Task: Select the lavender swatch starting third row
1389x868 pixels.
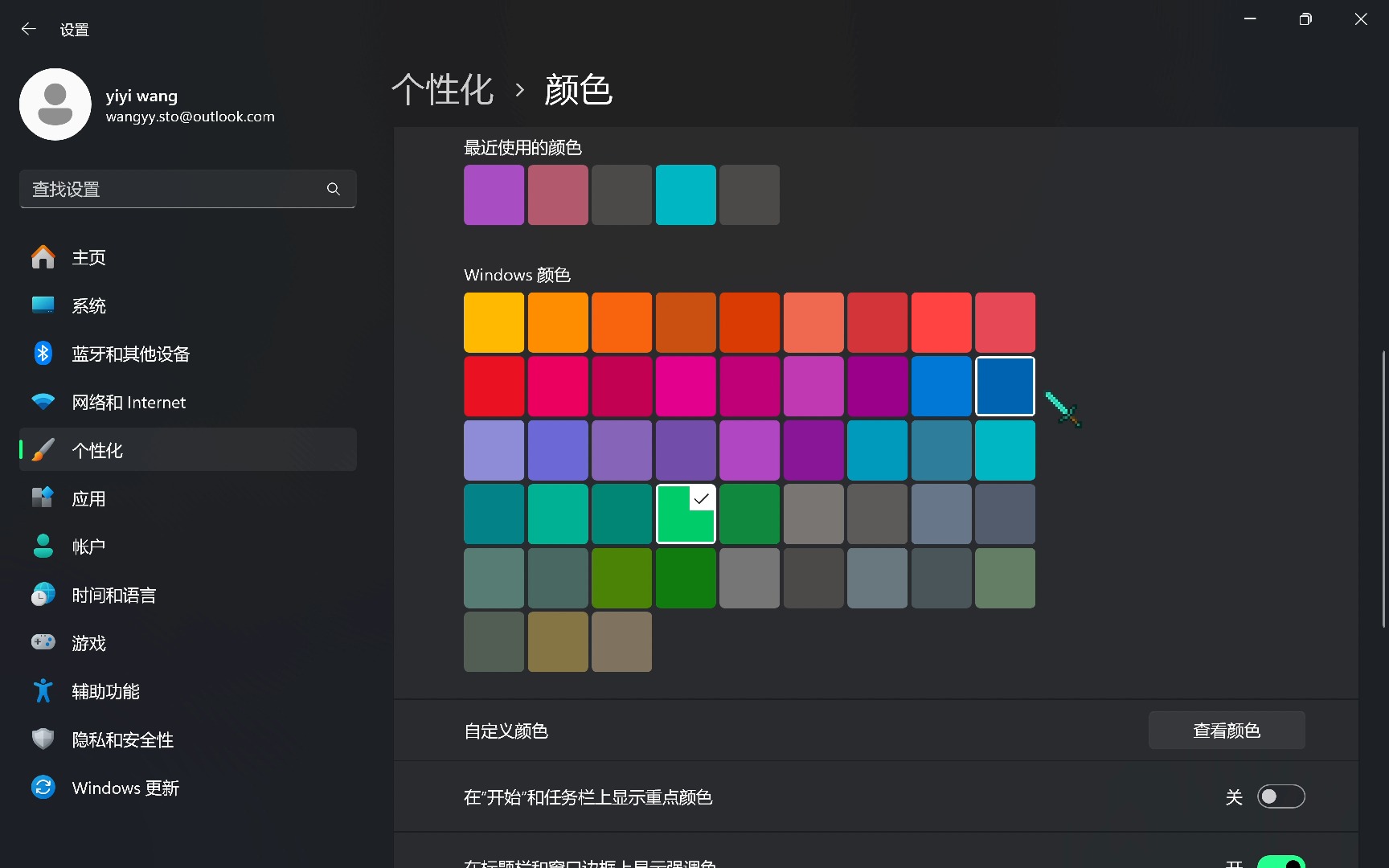Action: (494, 451)
